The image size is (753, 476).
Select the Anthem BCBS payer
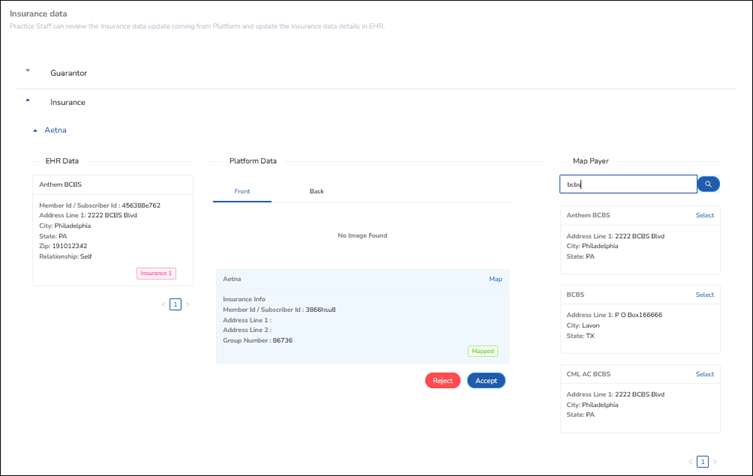(x=704, y=215)
